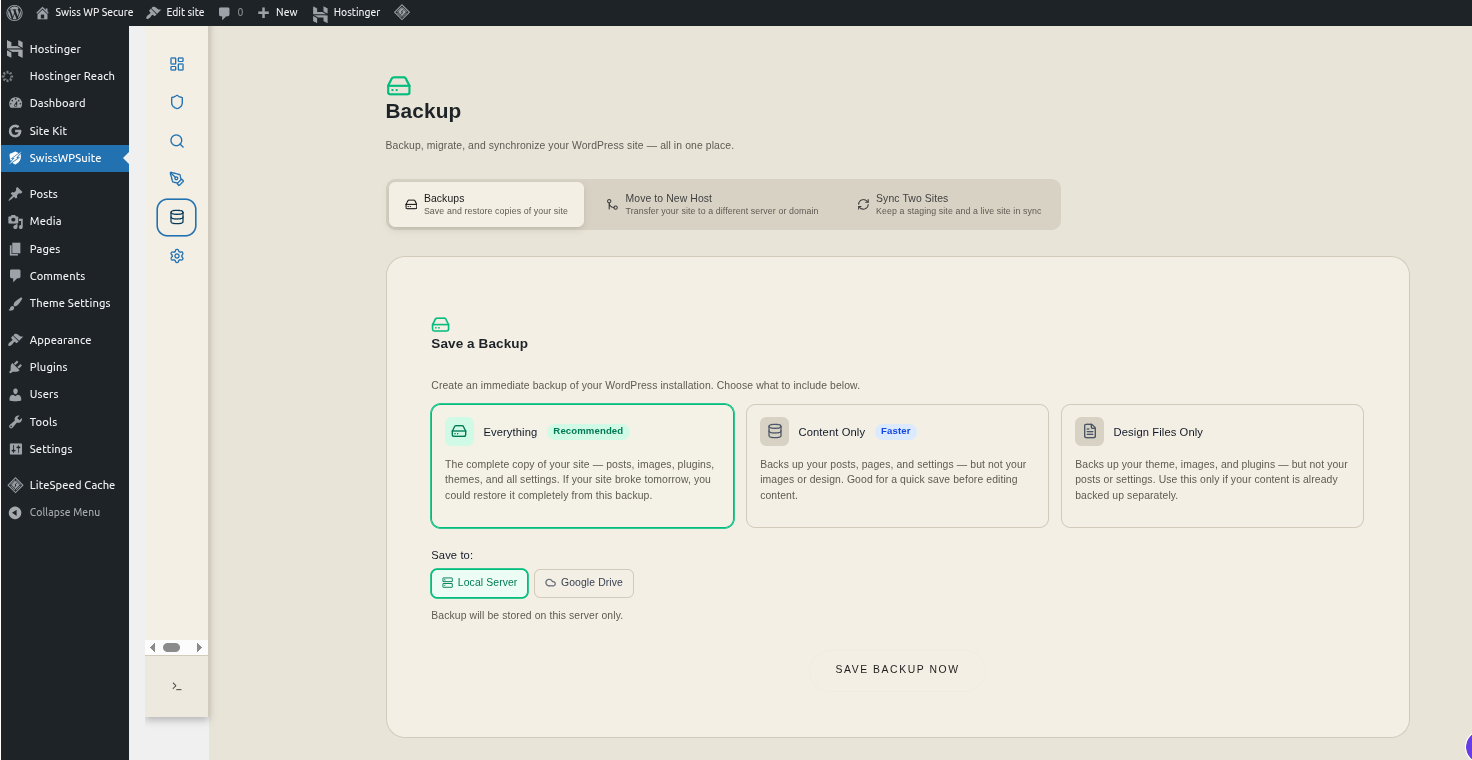Viewport: 1472px width, 760px height.
Task: Click the database backup icon in plugin sidebar
Action: 177,217
